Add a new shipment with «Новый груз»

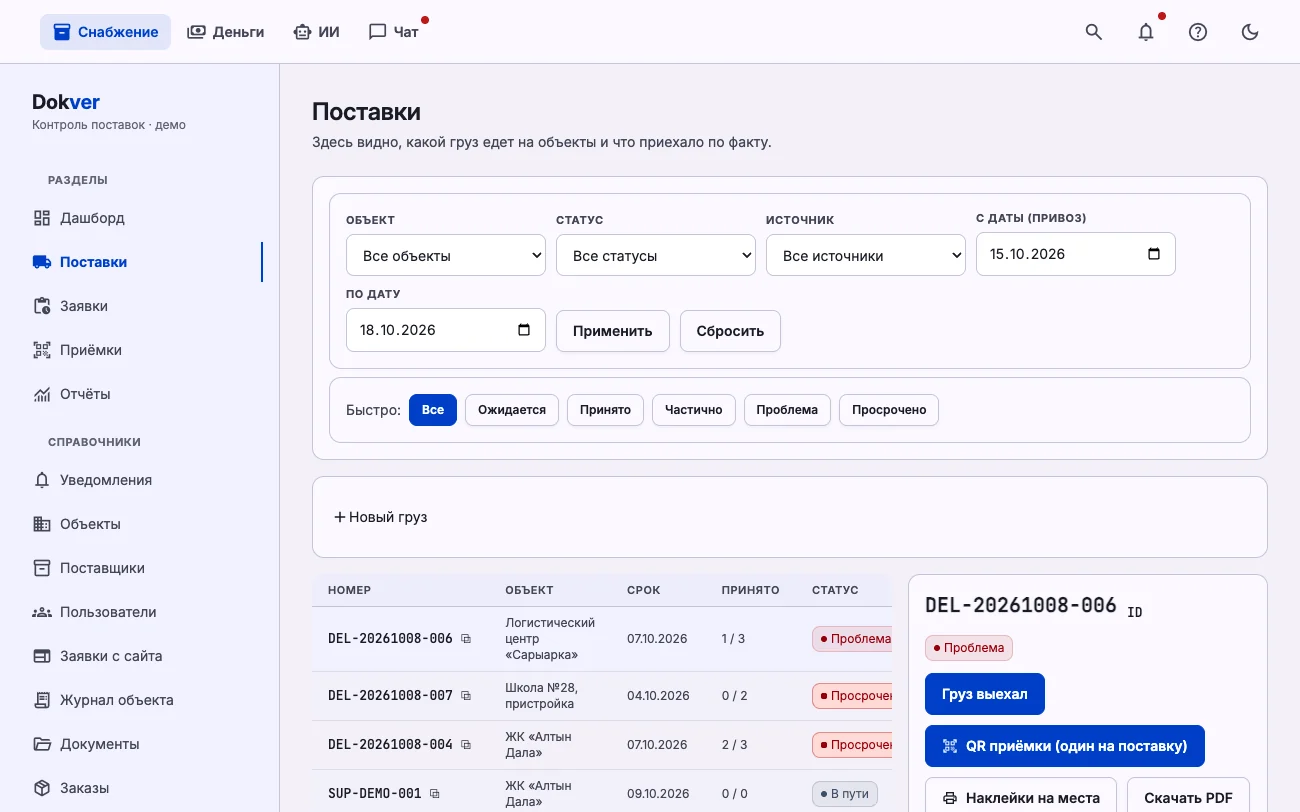[381, 517]
